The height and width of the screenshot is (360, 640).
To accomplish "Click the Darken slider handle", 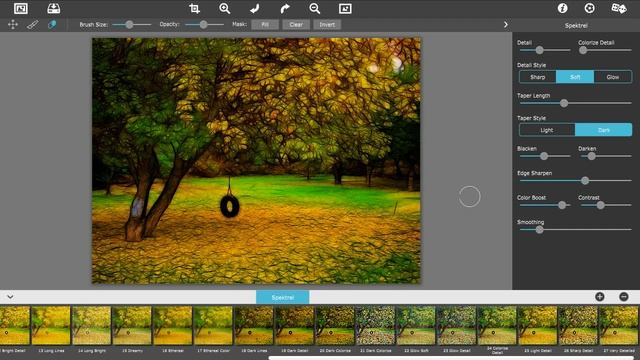I will tap(591, 156).
